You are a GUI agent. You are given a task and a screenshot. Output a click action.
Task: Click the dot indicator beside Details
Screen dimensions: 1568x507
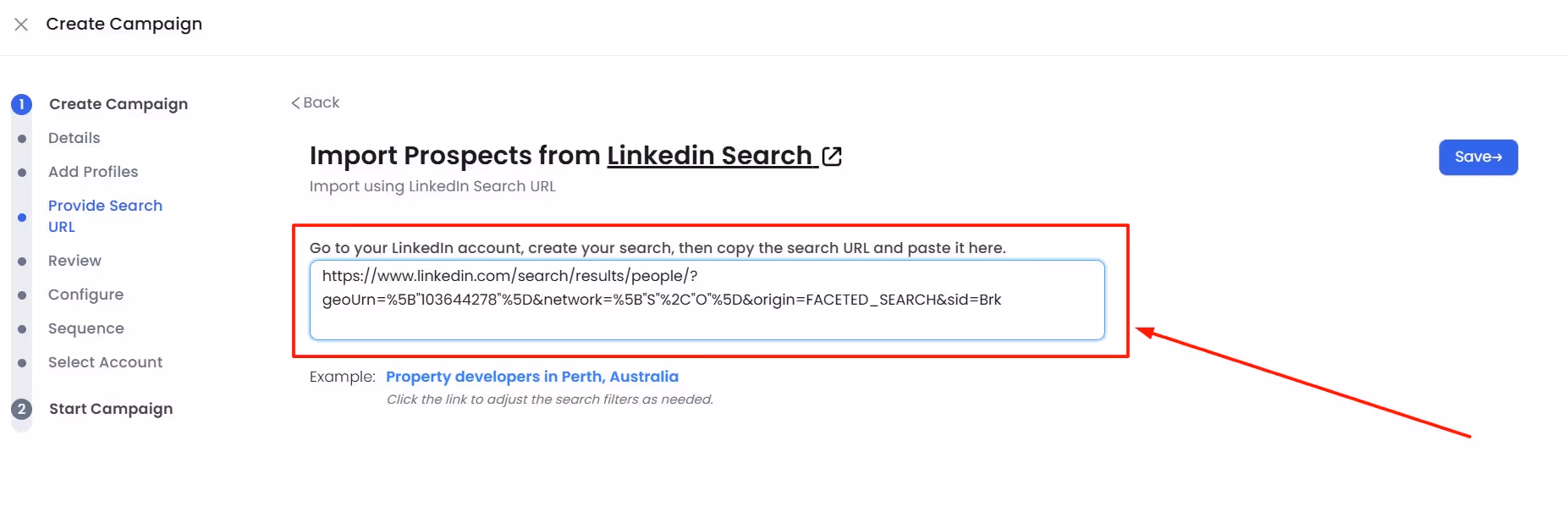[21, 138]
